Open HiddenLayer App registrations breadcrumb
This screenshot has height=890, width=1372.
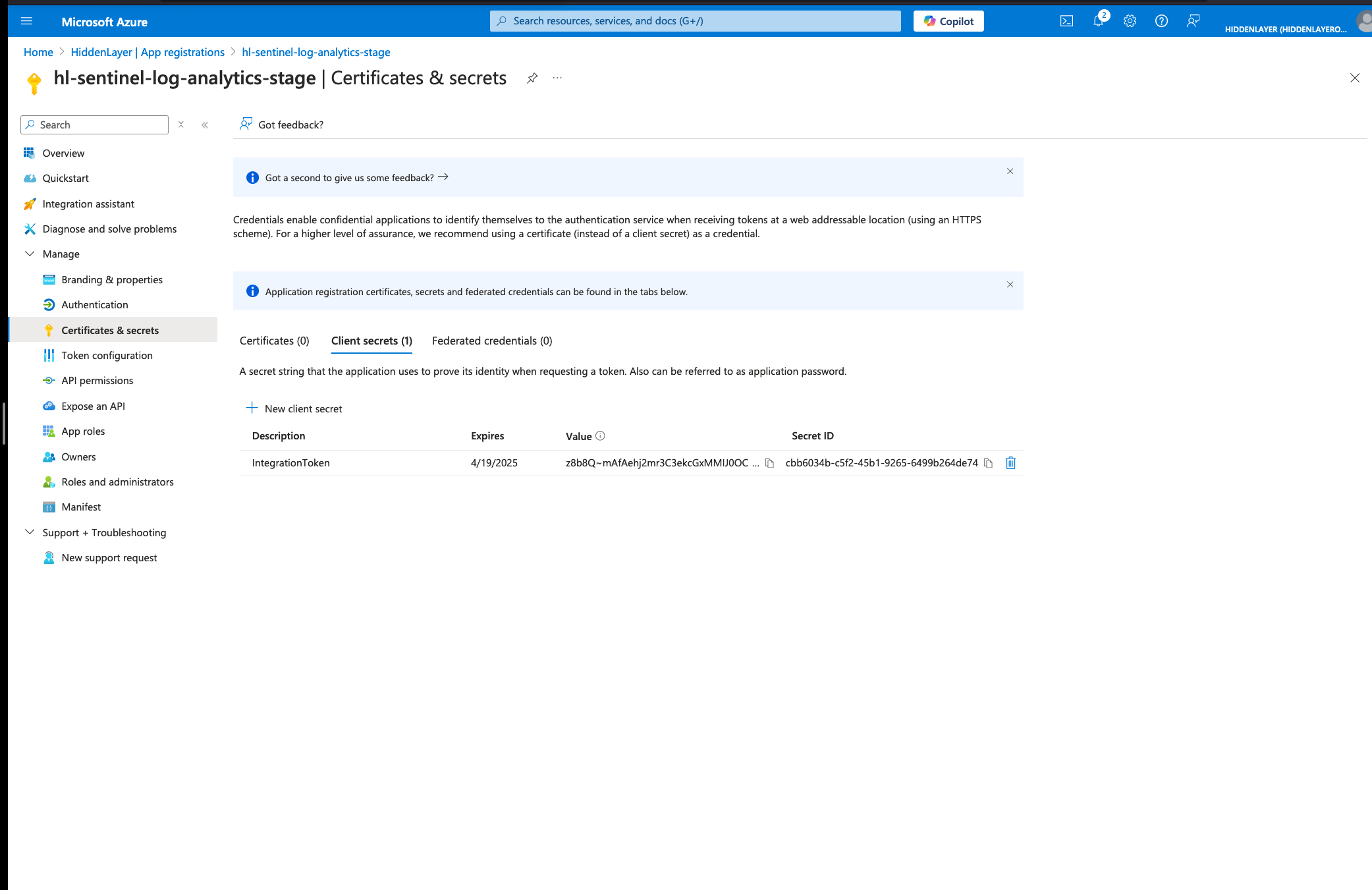point(148,52)
